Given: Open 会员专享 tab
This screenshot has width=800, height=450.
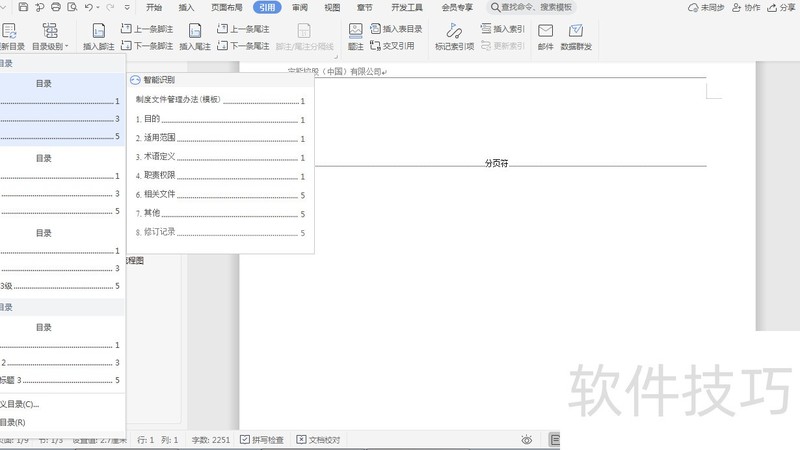Looking at the screenshot, I should coord(457,7).
